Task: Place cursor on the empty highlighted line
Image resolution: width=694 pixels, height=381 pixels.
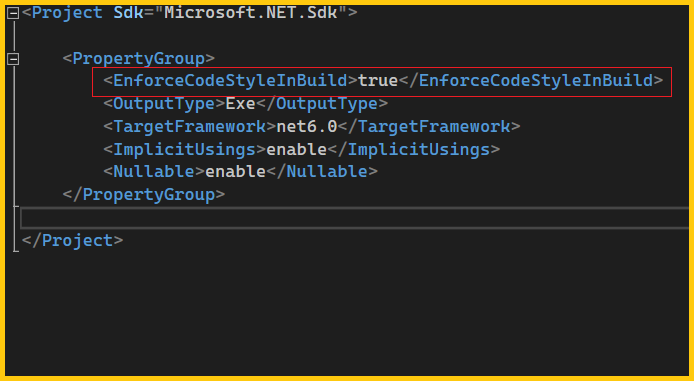Action: coord(354,218)
